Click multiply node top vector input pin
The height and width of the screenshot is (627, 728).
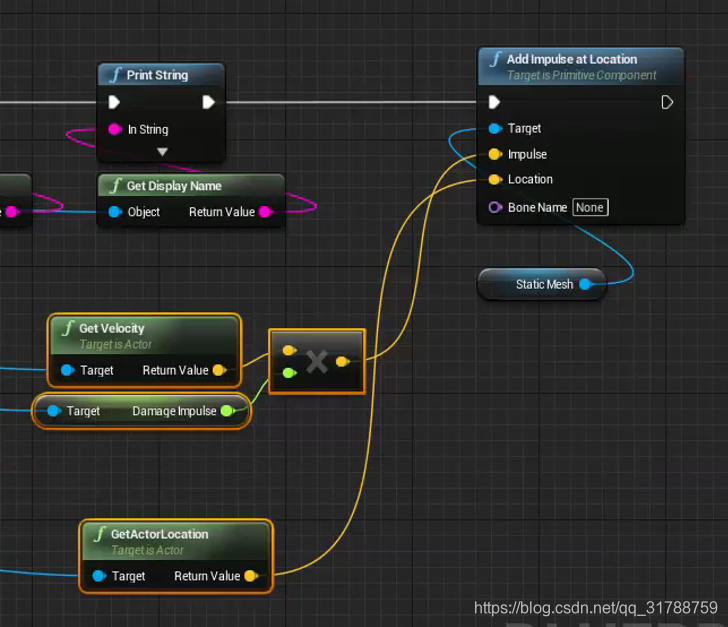click(289, 350)
